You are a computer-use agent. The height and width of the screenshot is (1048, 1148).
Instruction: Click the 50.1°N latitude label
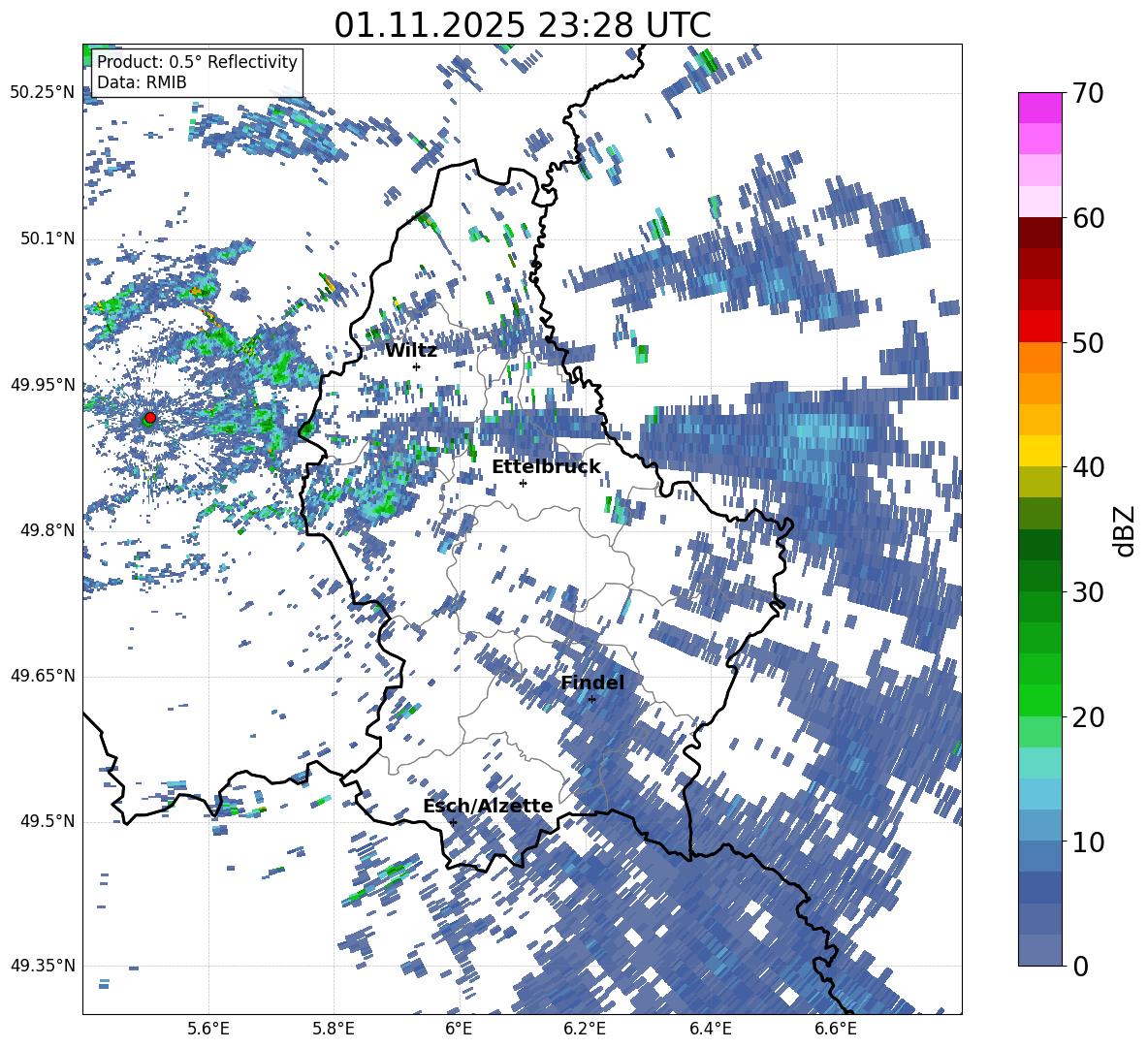[x=48, y=238]
